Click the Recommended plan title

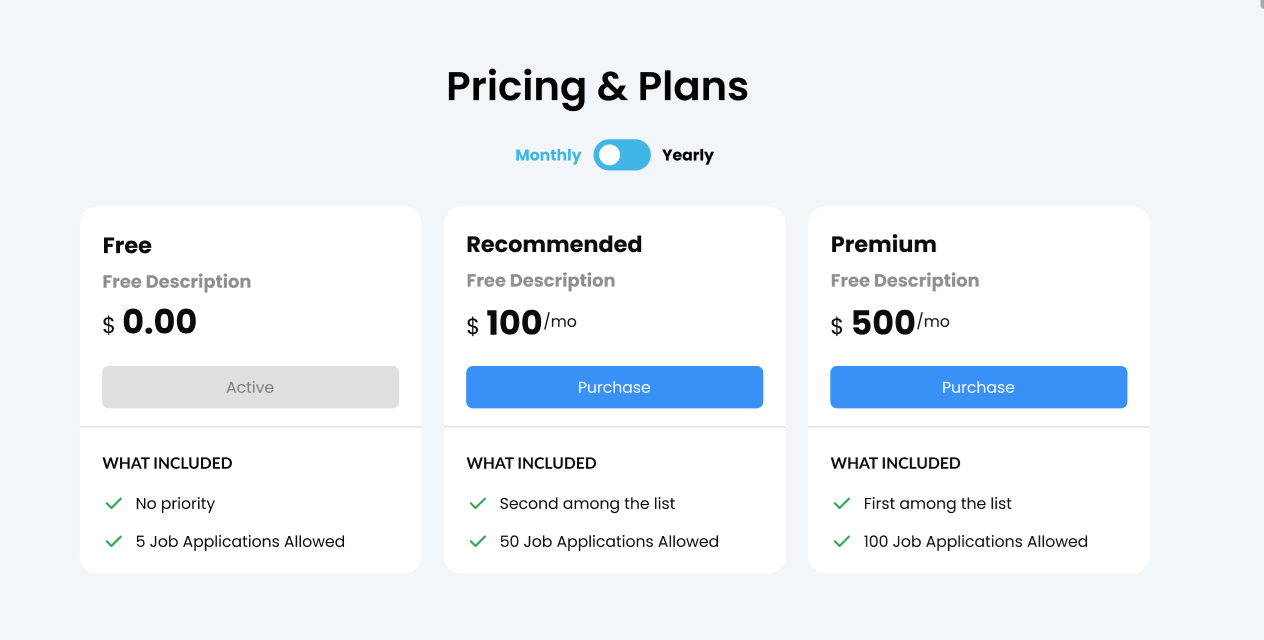coord(554,244)
